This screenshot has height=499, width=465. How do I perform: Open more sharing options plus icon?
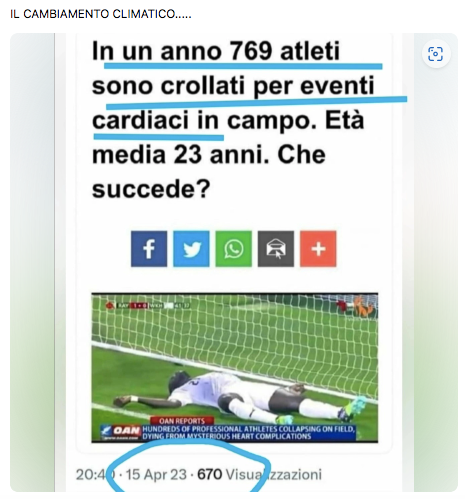(x=318, y=249)
